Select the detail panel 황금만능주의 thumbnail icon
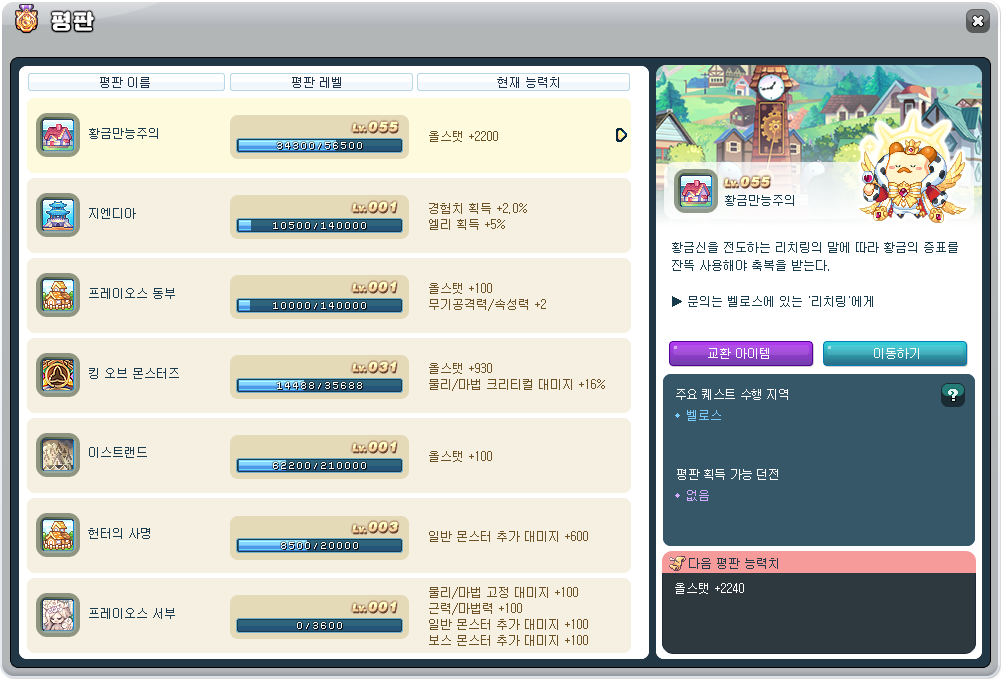Image resolution: width=1001 pixels, height=679 pixels. click(695, 190)
